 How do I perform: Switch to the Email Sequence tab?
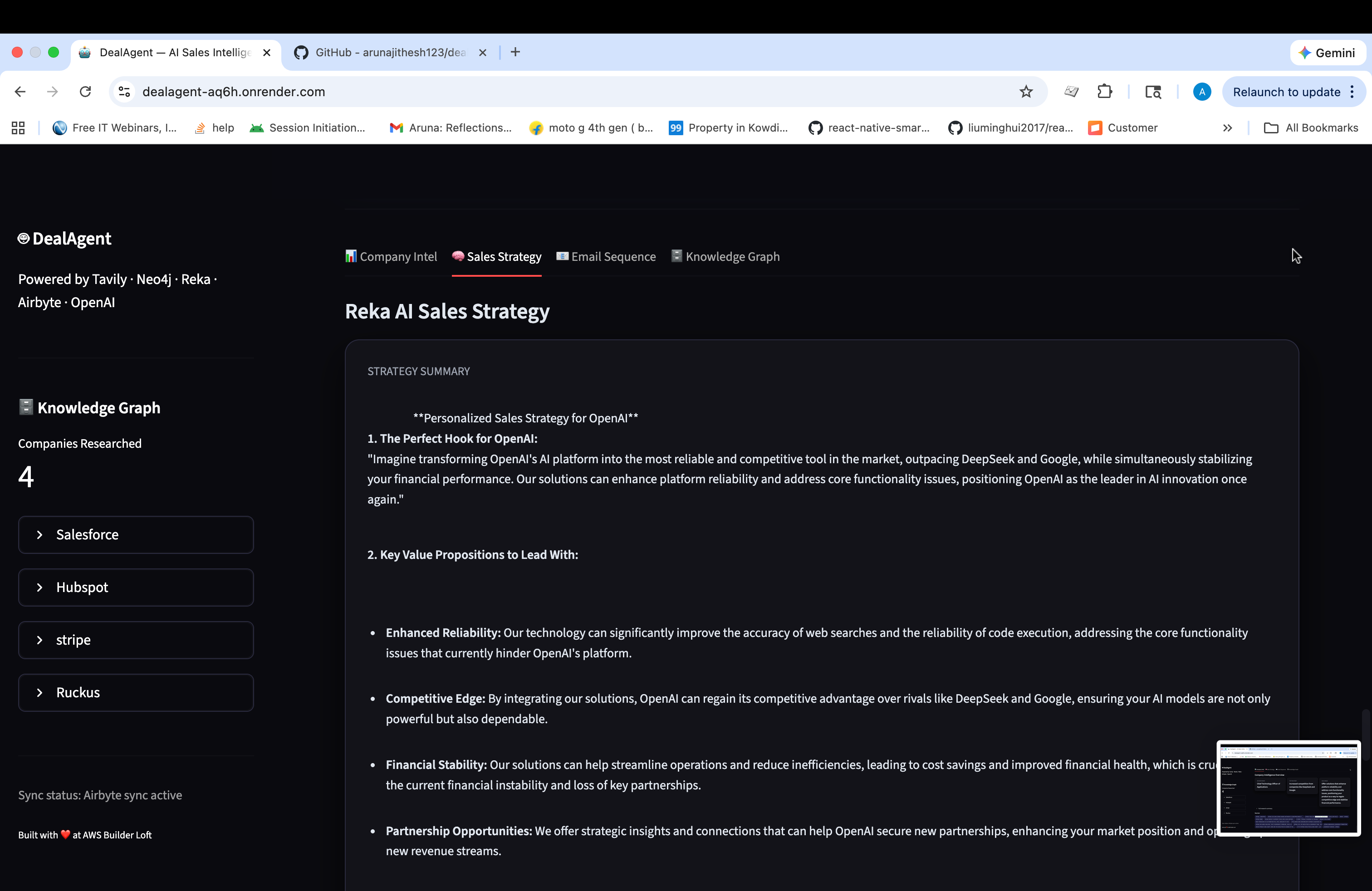tap(606, 256)
